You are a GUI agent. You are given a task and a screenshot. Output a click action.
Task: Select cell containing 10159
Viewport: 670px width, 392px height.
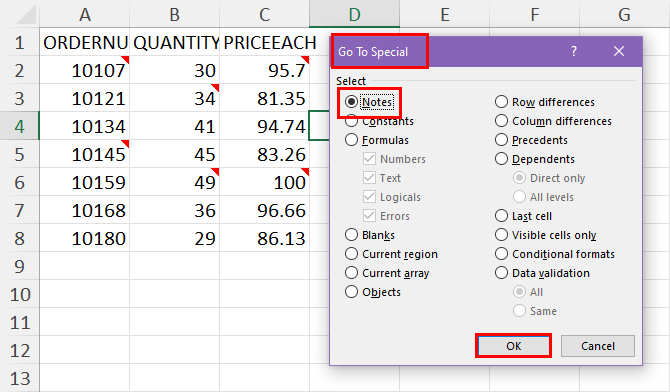(x=85, y=182)
